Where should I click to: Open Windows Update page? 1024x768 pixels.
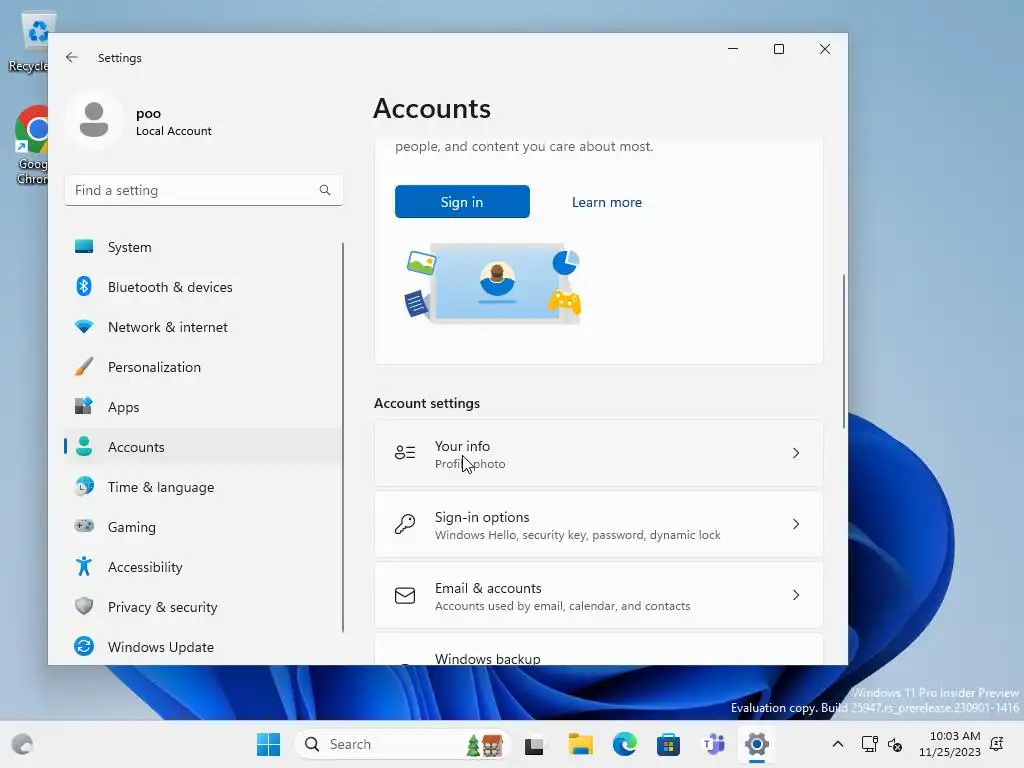click(204, 647)
